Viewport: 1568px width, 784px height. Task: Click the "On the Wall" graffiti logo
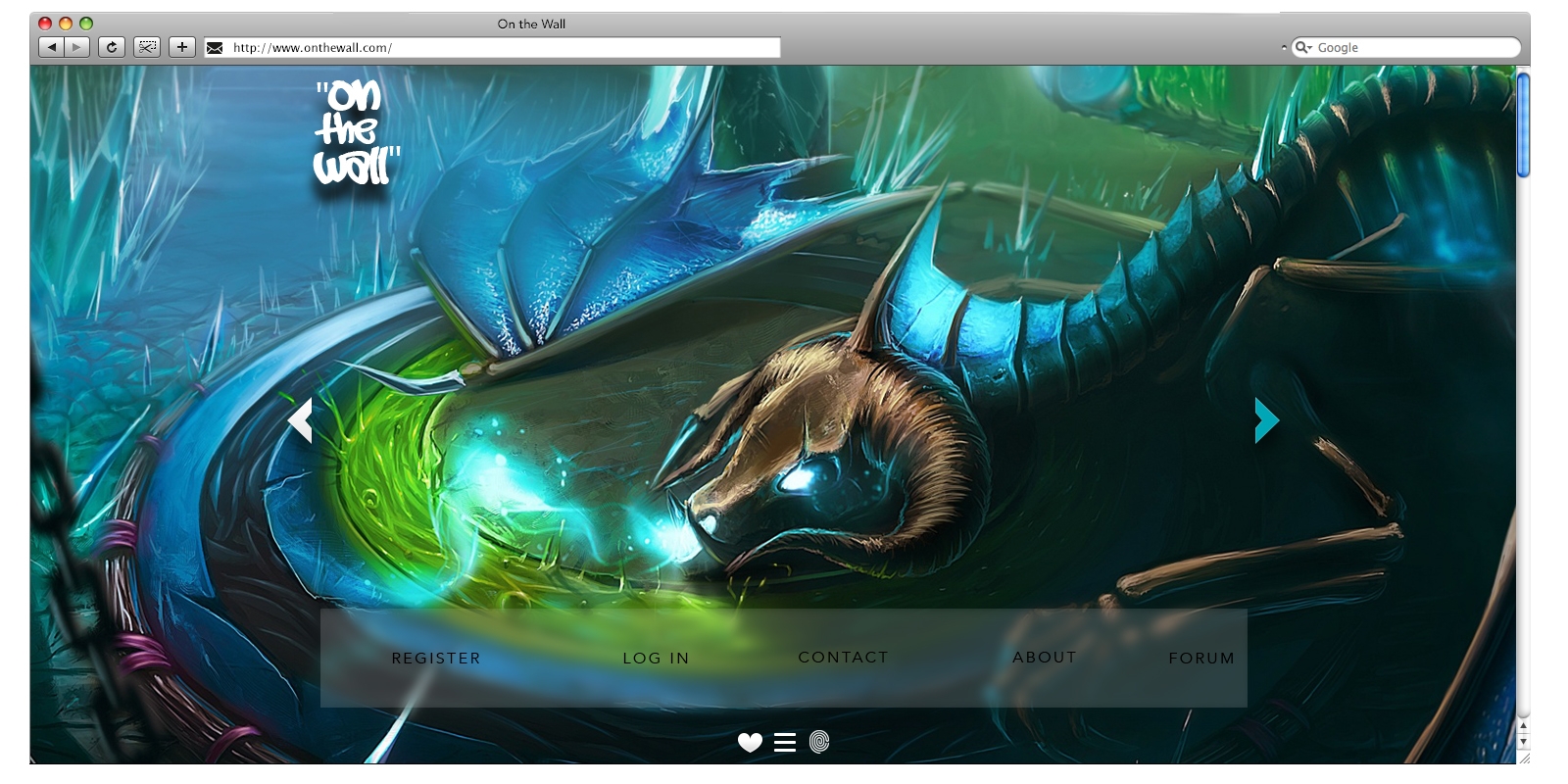[356, 133]
